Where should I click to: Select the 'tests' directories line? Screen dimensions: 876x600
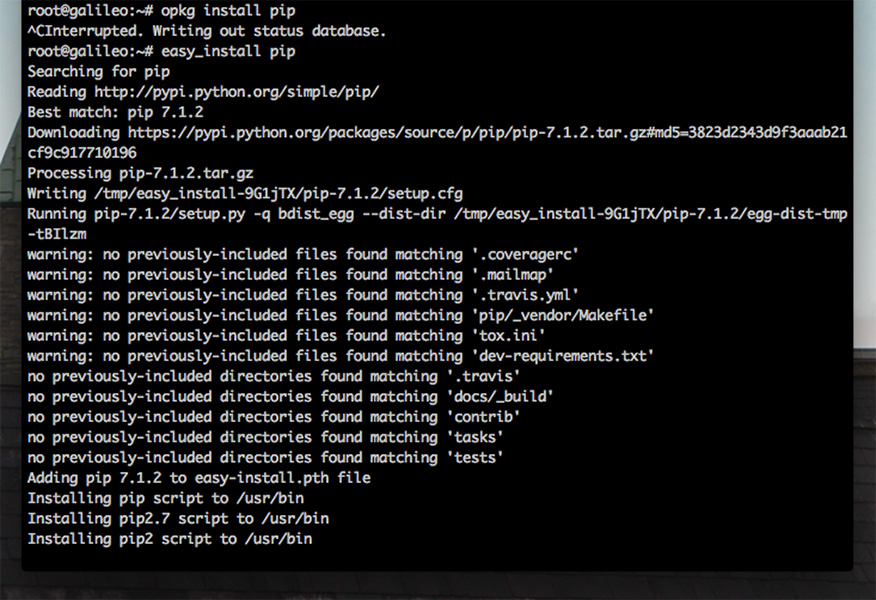point(265,457)
